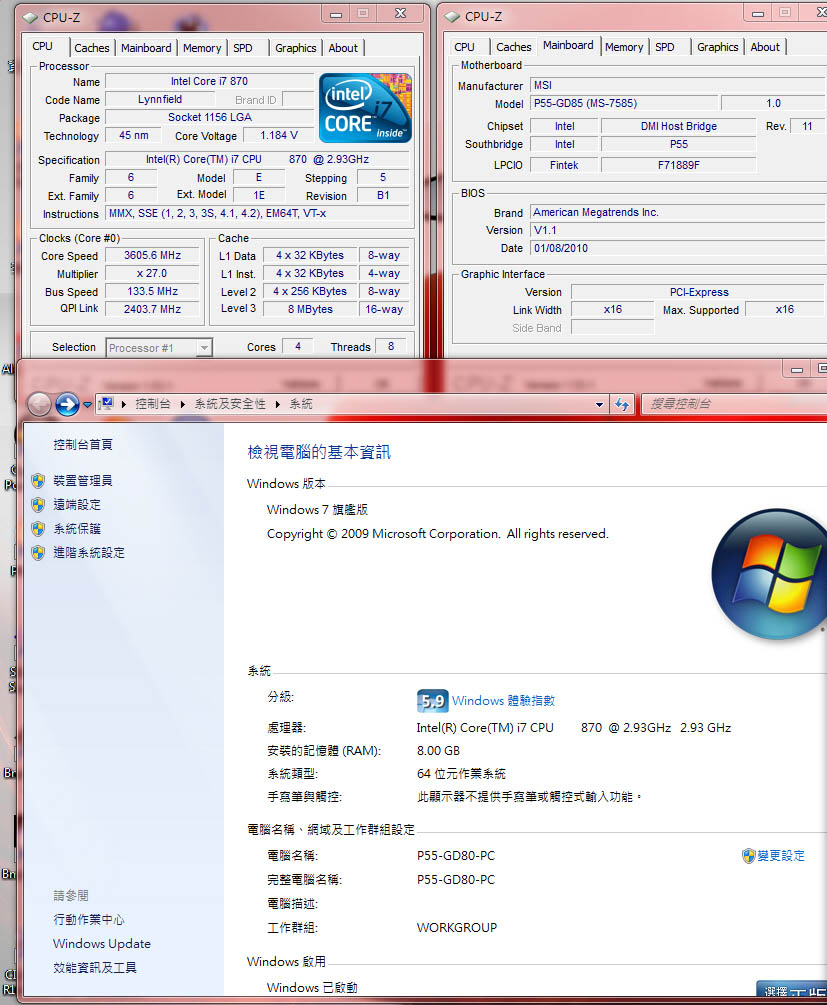Expand breadcrumb arrow after 系統及安全性
This screenshot has width=827, height=1005.
click(278, 404)
